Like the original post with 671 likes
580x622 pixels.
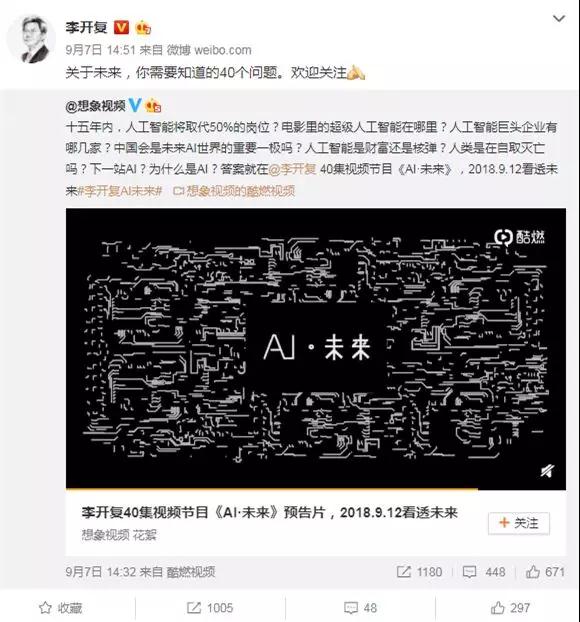545,572
